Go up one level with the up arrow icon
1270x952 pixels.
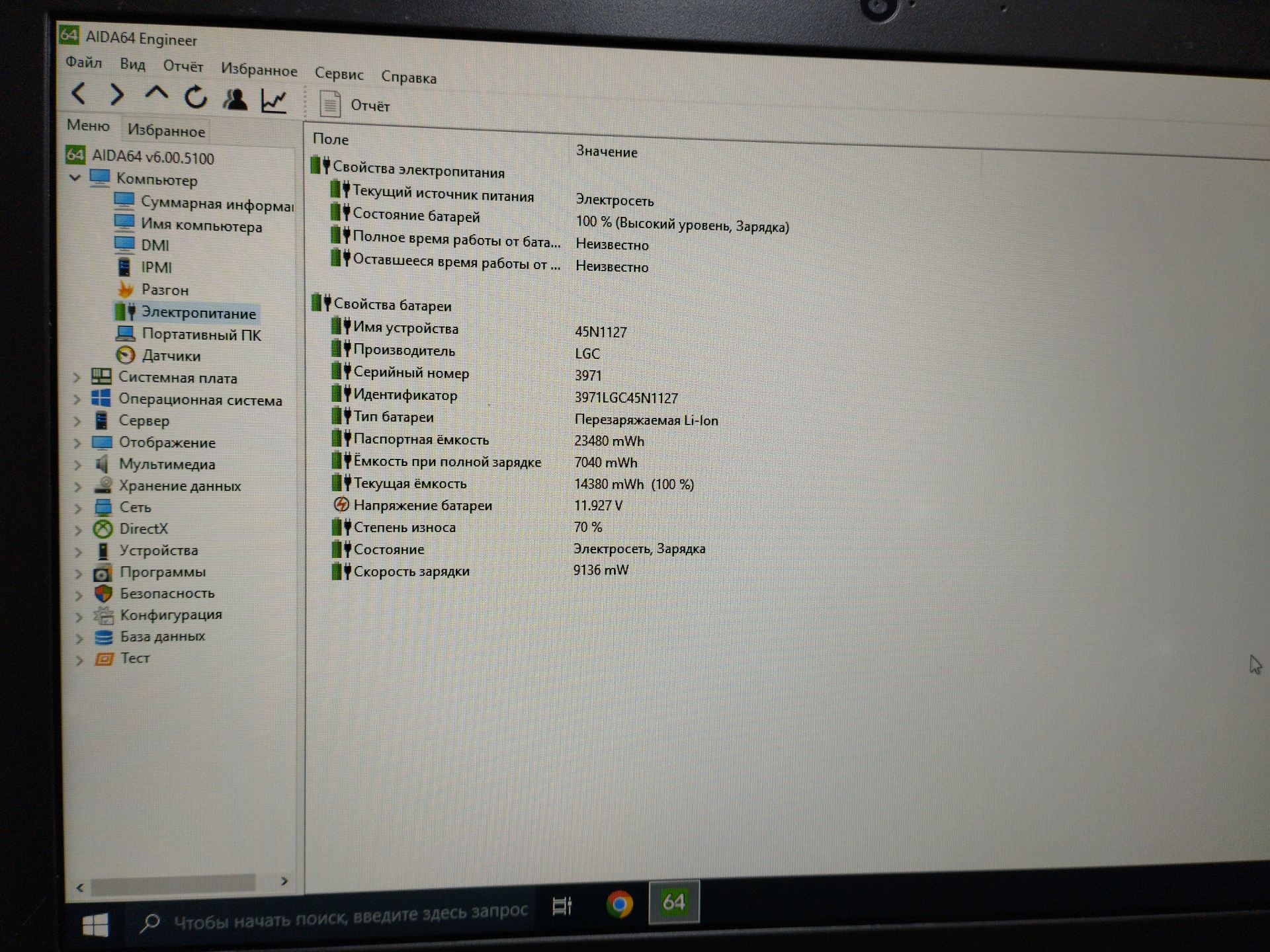(x=156, y=95)
